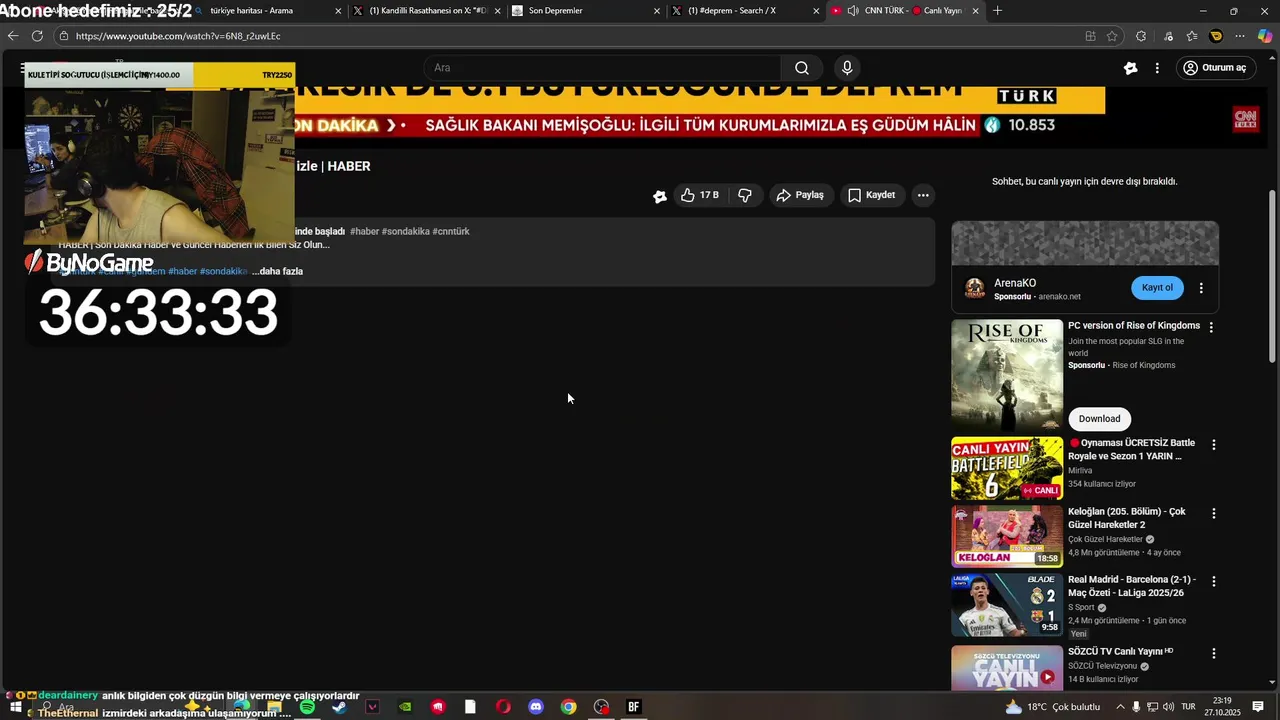Screen dimensions: 1280x720
Task: Expand the description with ...daha fazla
Action: [x=277, y=271]
